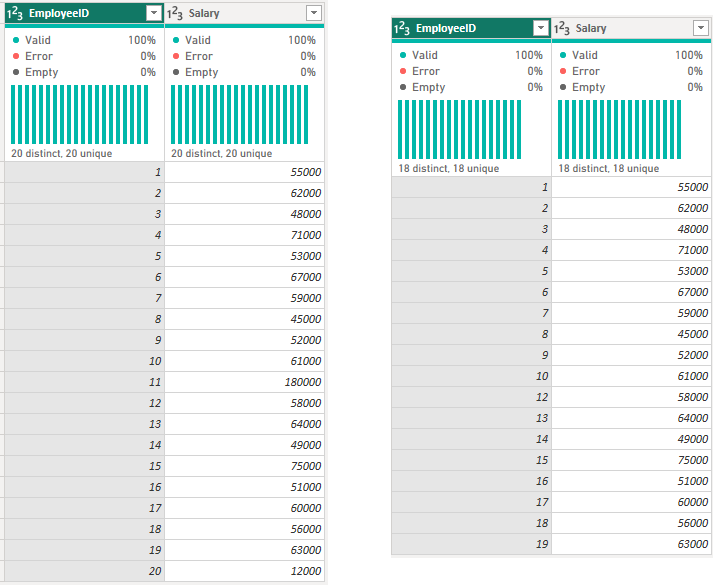Select the Salary column header in right table

(631, 28)
